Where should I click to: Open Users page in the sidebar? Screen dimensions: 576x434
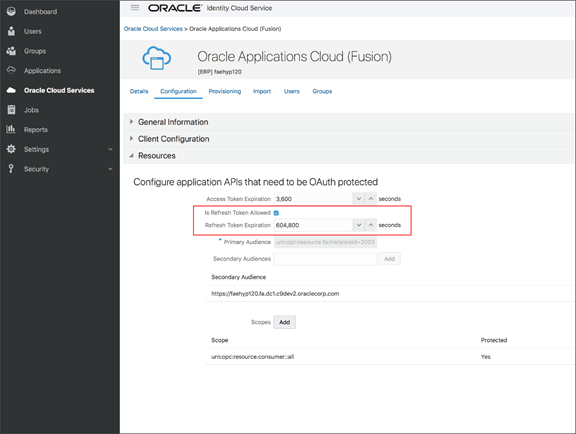pos(33,32)
